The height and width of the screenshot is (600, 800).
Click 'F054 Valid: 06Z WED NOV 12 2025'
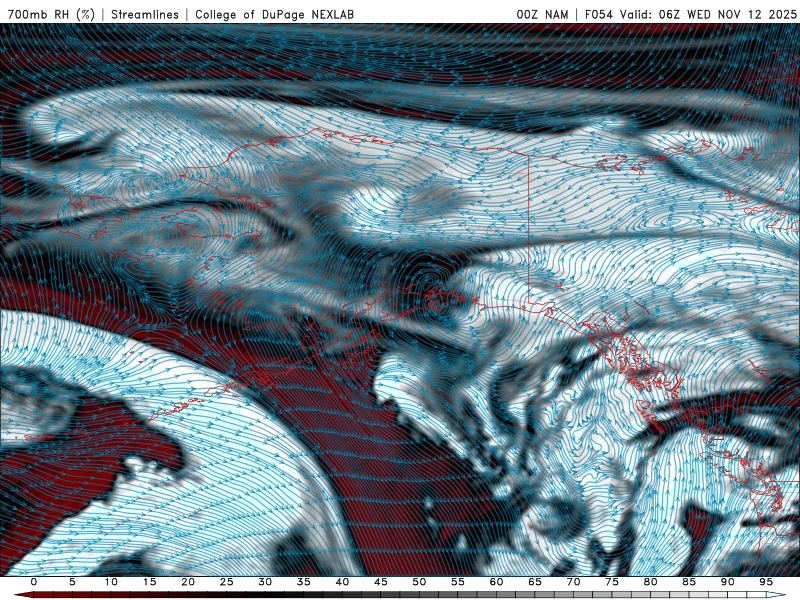(x=690, y=14)
